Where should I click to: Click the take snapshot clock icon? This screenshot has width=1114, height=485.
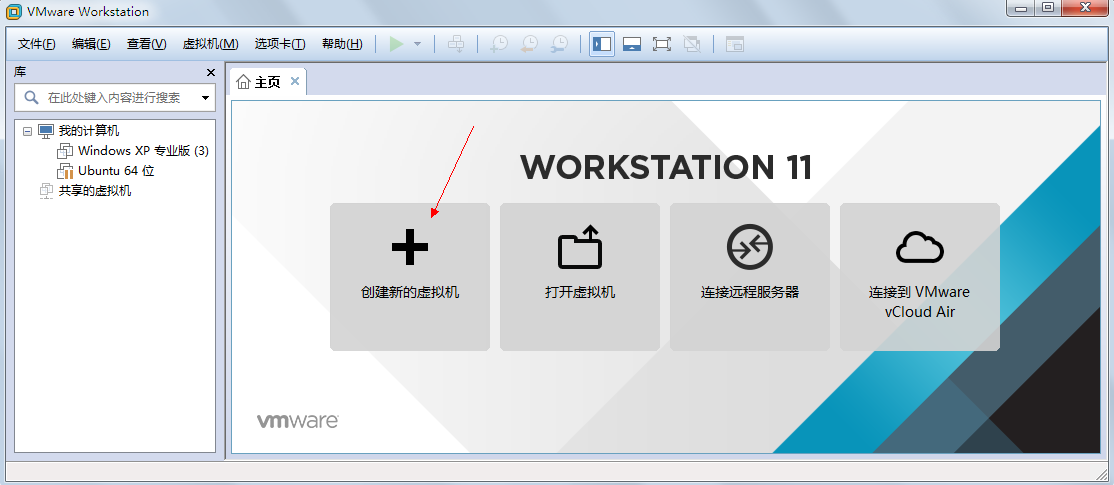499,44
